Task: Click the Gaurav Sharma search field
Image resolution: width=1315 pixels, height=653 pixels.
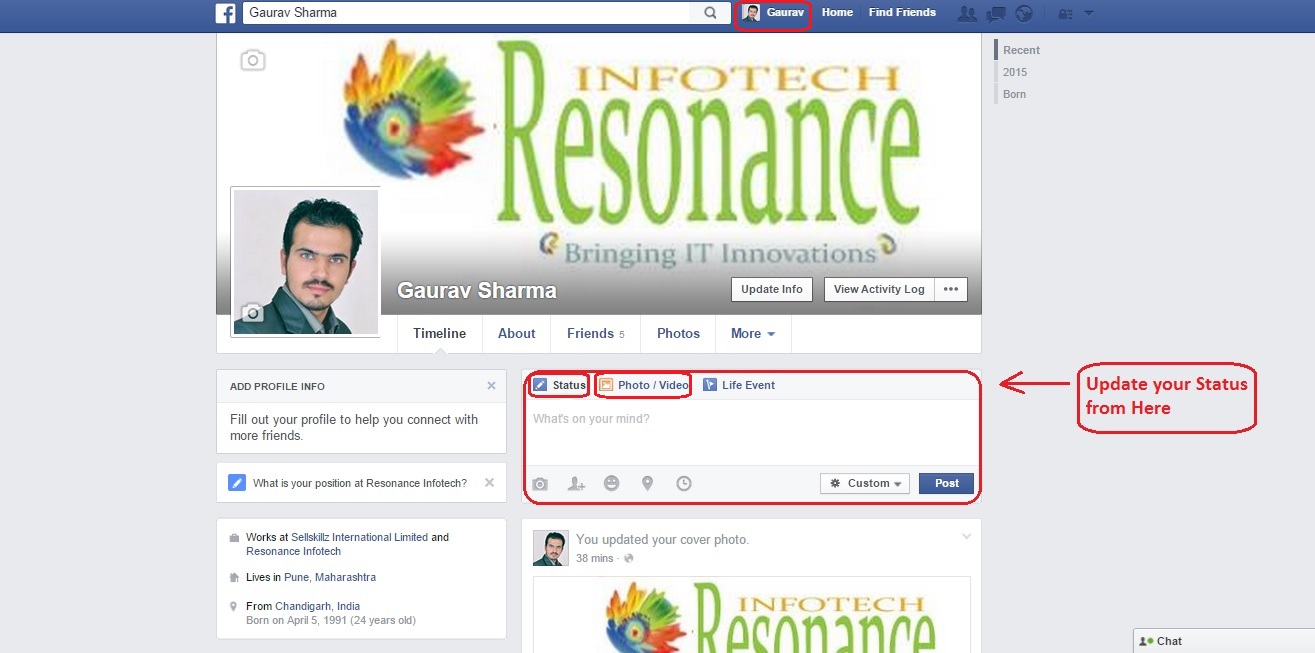Action: pyautogui.click(x=470, y=13)
